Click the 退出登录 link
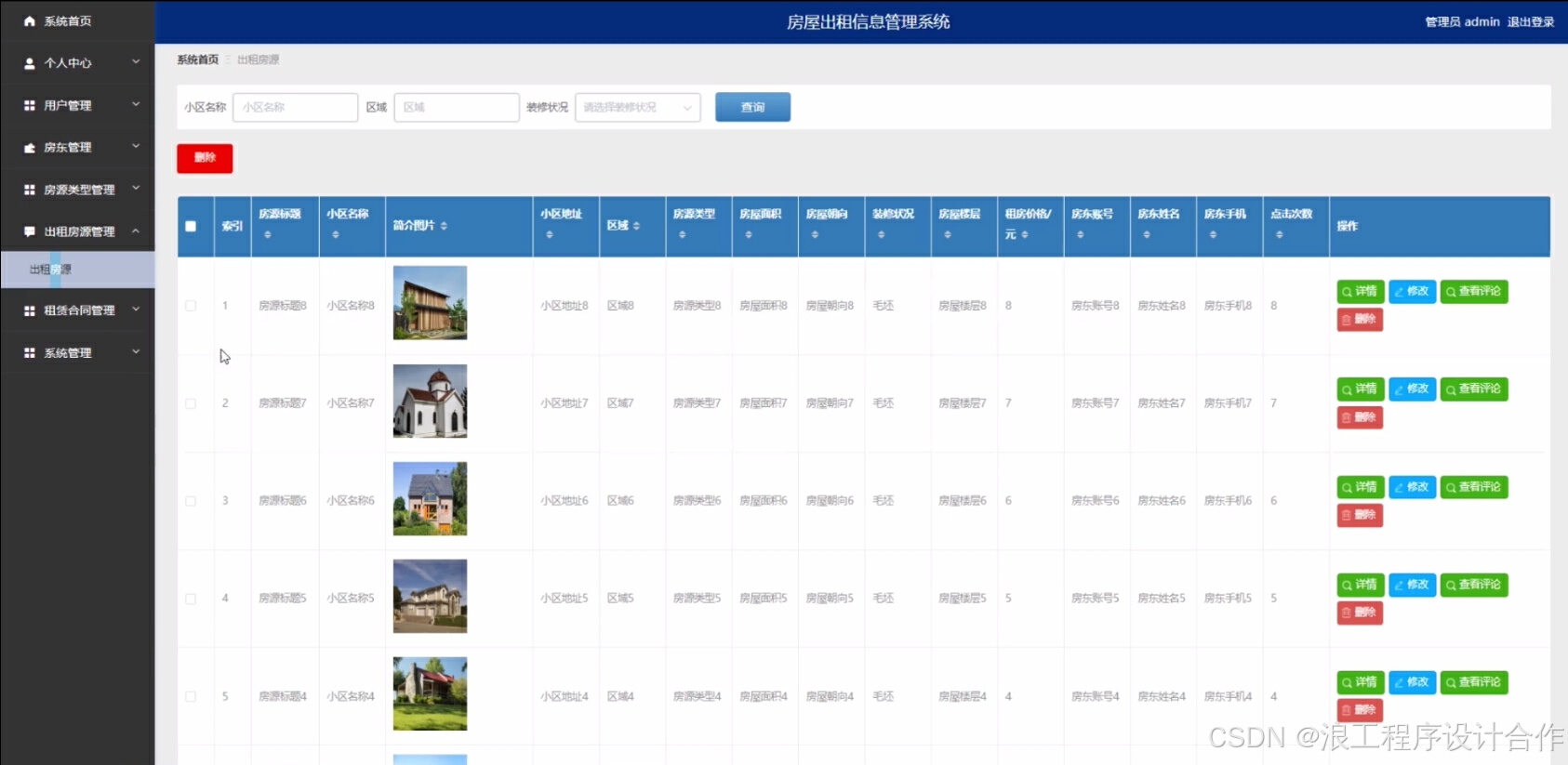Image resolution: width=1568 pixels, height=765 pixels. pos(1531,21)
